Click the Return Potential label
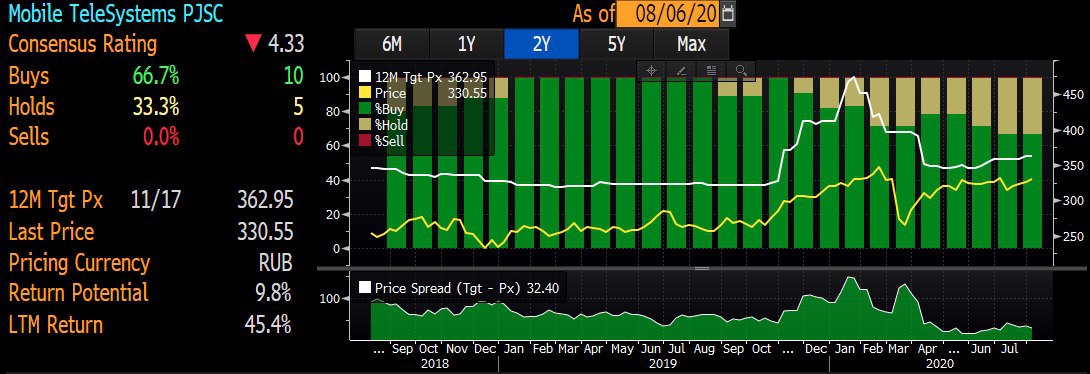Image resolution: width=1090 pixels, height=374 pixels. coord(78,293)
